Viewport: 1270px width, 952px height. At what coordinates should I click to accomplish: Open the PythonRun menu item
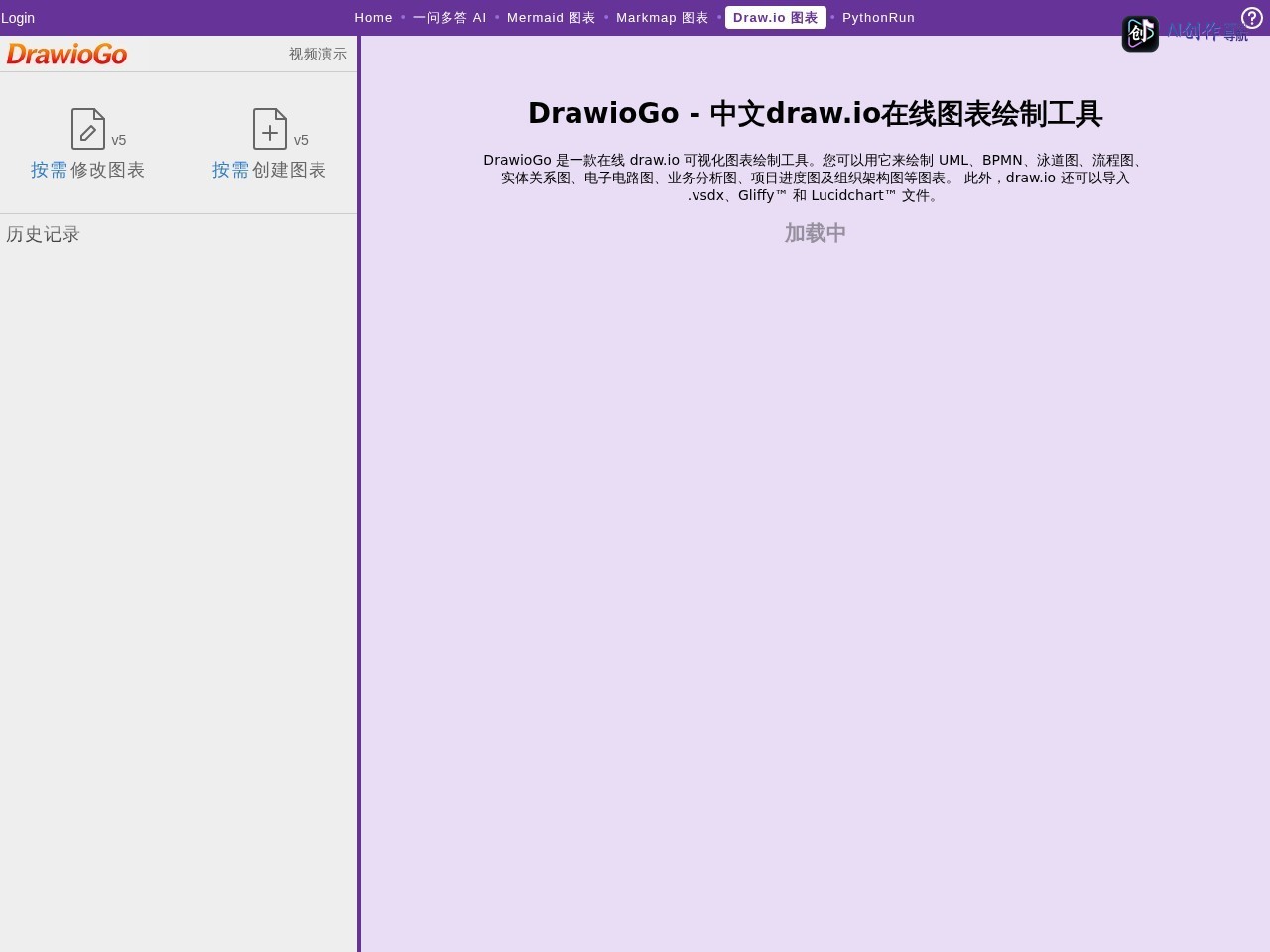tap(879, 17)
